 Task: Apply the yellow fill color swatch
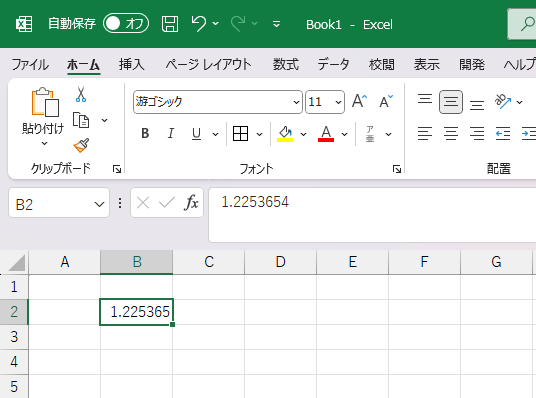point(285,133)
